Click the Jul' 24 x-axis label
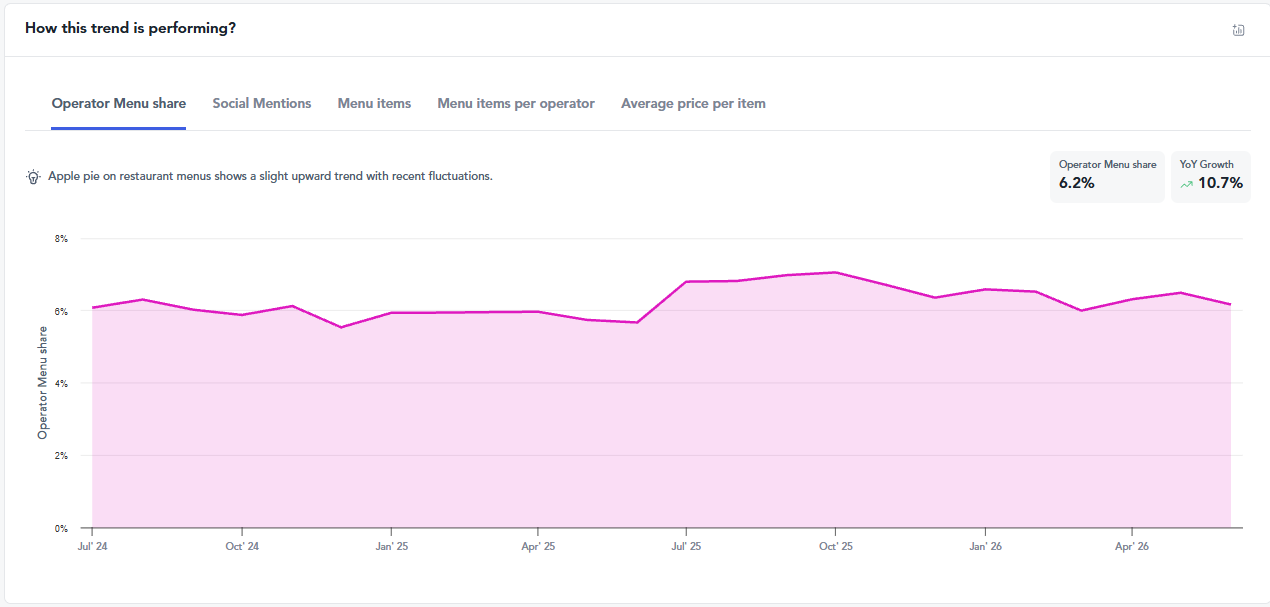 92,547
